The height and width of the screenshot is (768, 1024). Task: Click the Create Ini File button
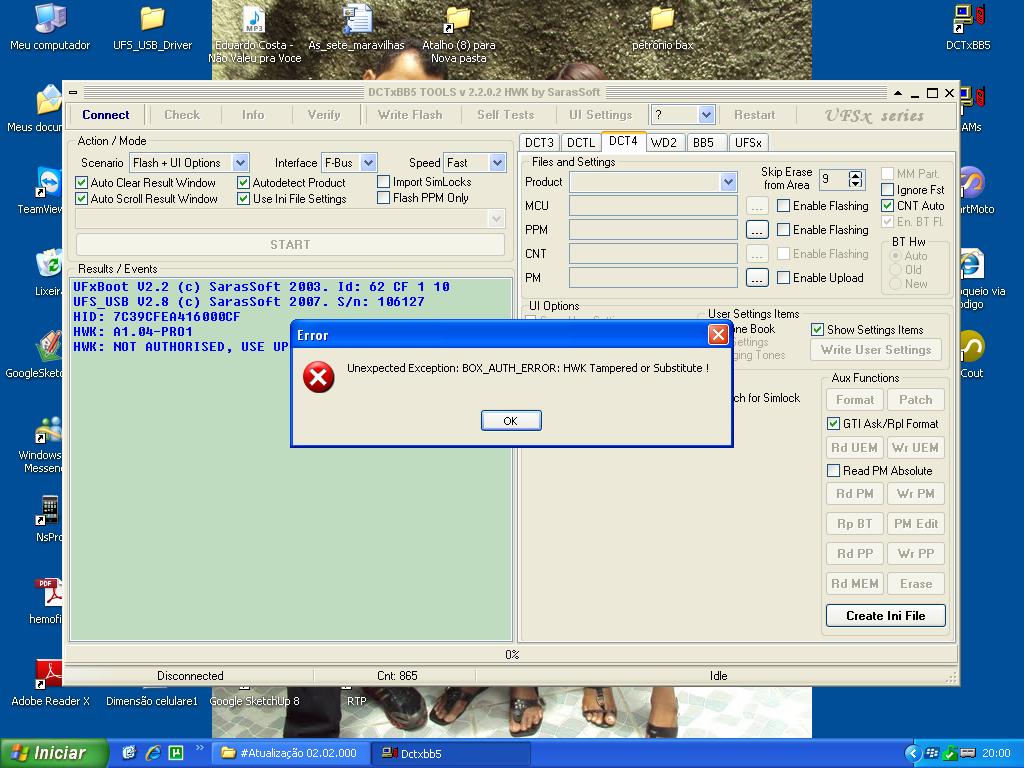click(x=886, y=616)
